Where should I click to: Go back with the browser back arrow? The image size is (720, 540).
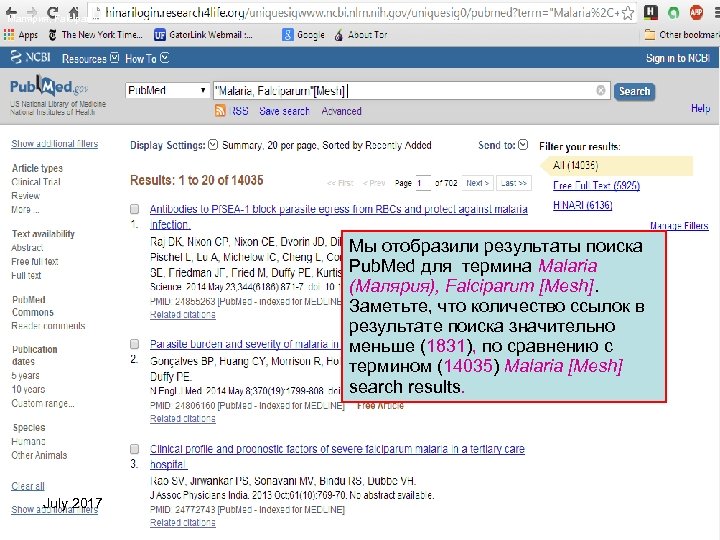point(11,12)
